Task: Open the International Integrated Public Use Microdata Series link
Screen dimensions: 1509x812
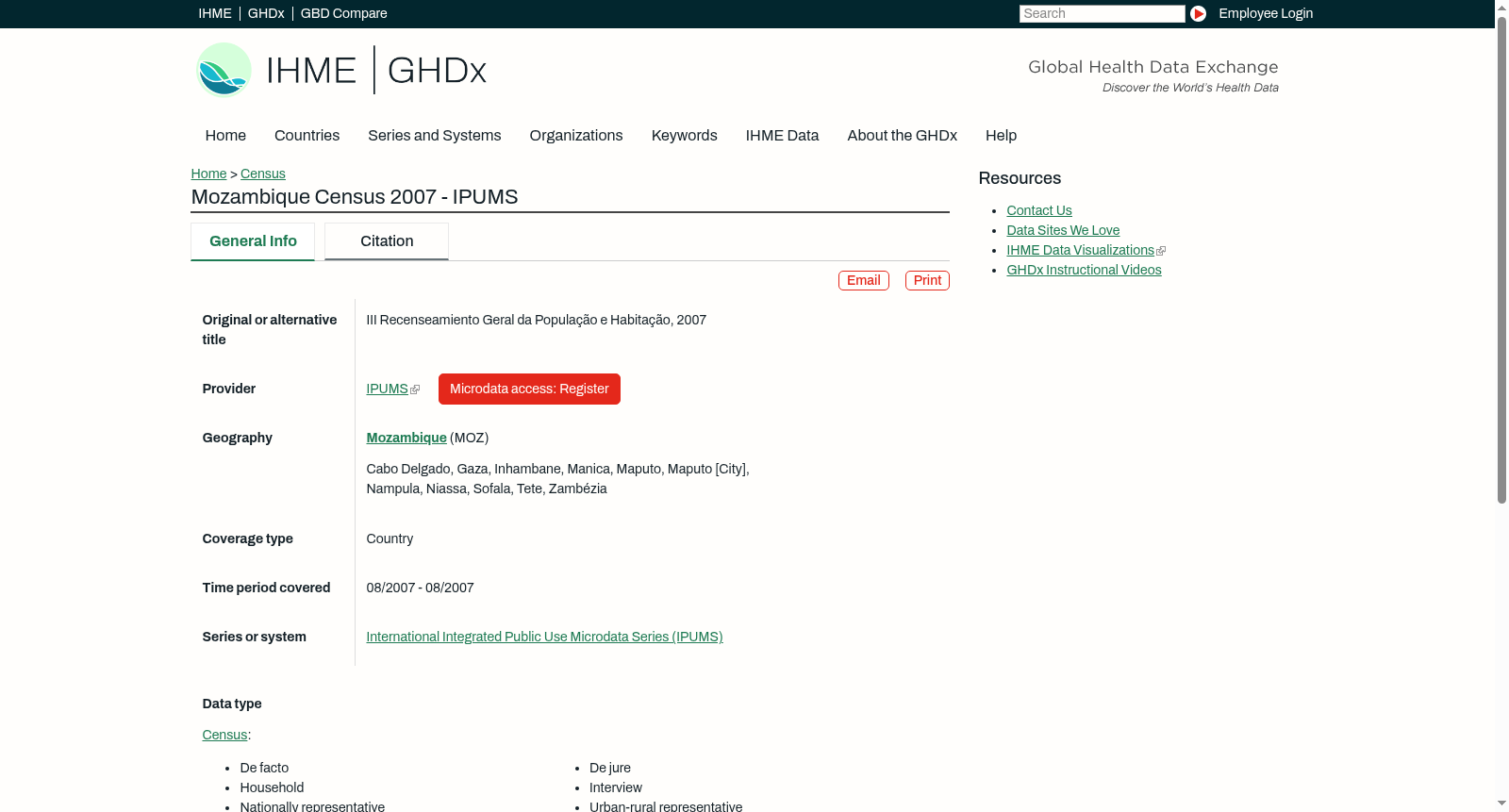Action: pos(544,637)
